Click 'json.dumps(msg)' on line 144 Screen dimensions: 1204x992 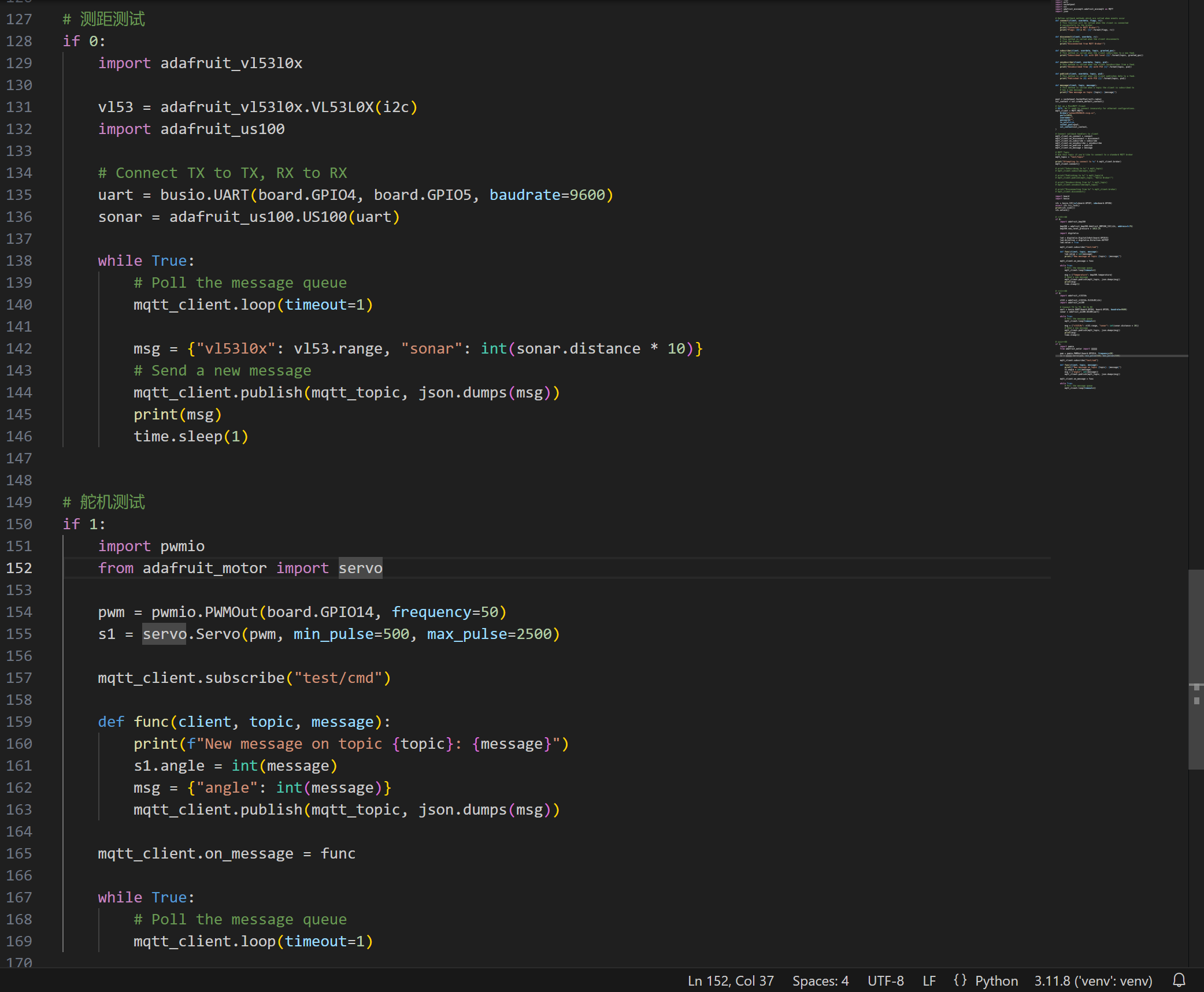(485, 392)
